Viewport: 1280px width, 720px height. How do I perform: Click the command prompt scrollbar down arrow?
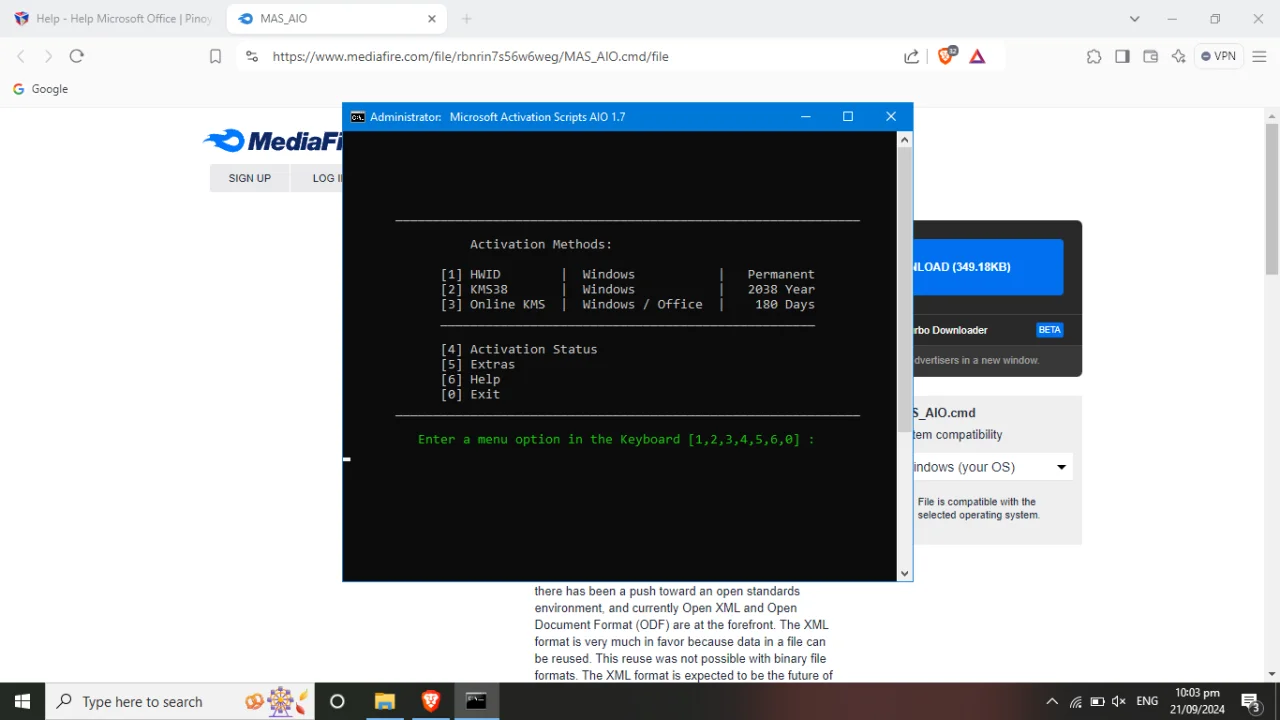coord(905,574)
